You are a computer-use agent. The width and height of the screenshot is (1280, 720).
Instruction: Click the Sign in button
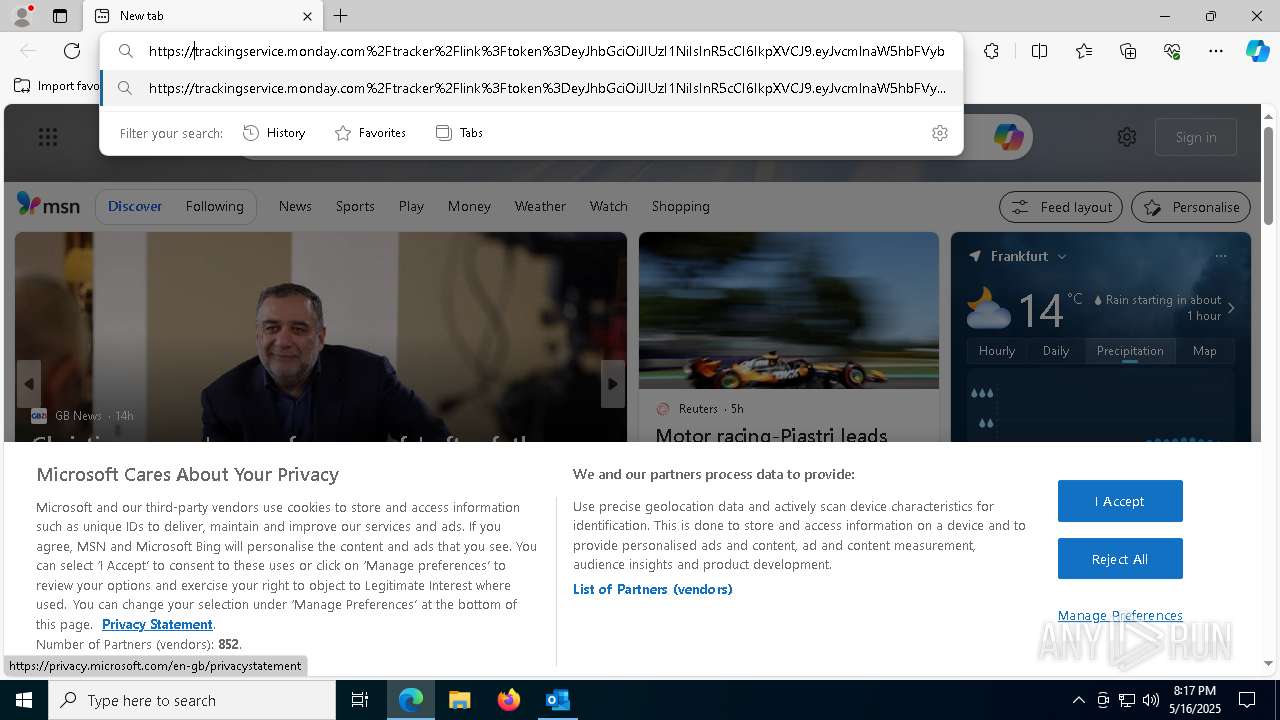pyautogui.click(x=1196, y=137)
